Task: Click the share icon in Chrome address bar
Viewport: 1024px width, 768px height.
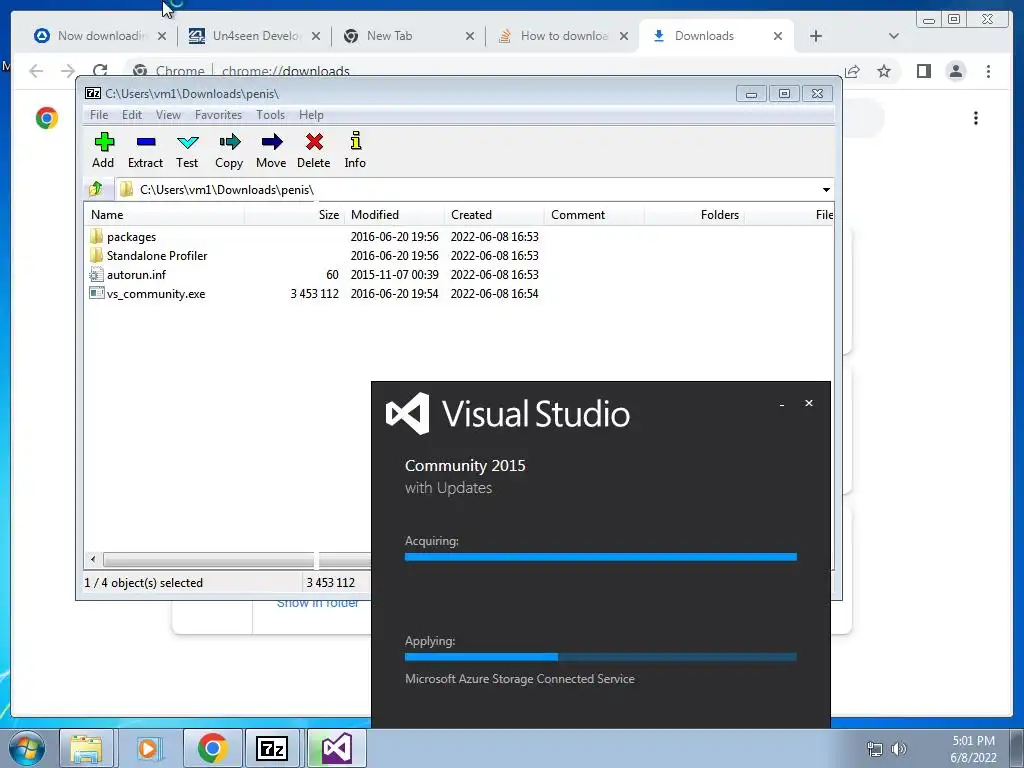Action: click(852, 71)
